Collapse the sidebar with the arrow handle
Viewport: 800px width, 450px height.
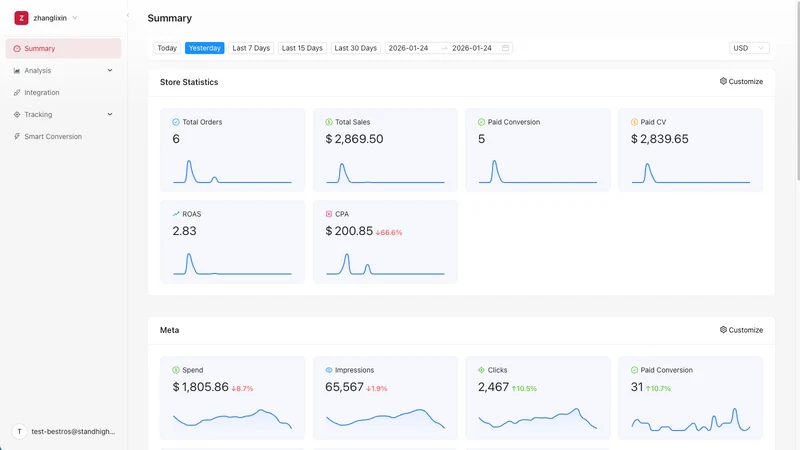[x=128, y=15]
